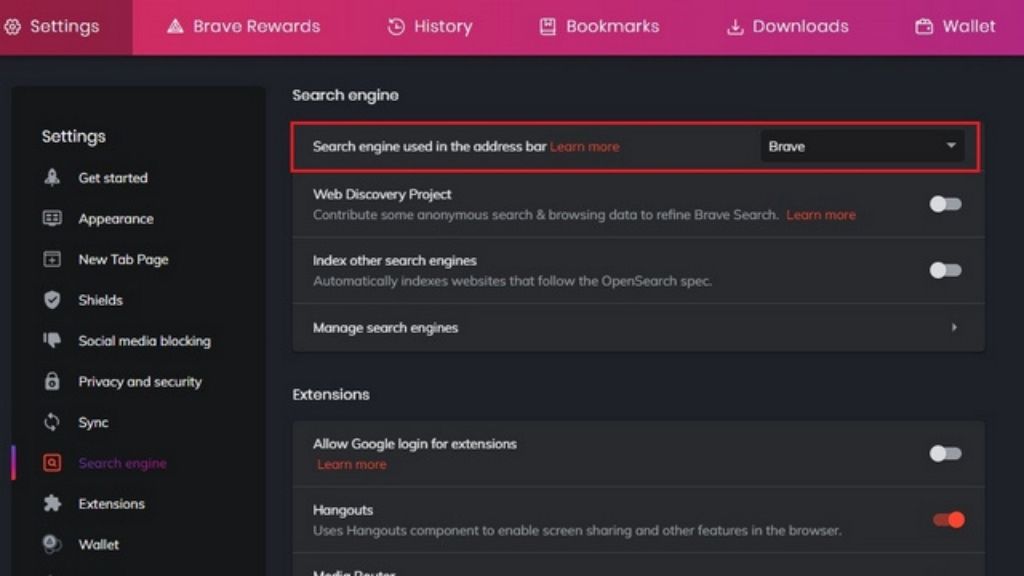
Task: Click the Extensions puzzle piece icon
Action: (52, 504)
